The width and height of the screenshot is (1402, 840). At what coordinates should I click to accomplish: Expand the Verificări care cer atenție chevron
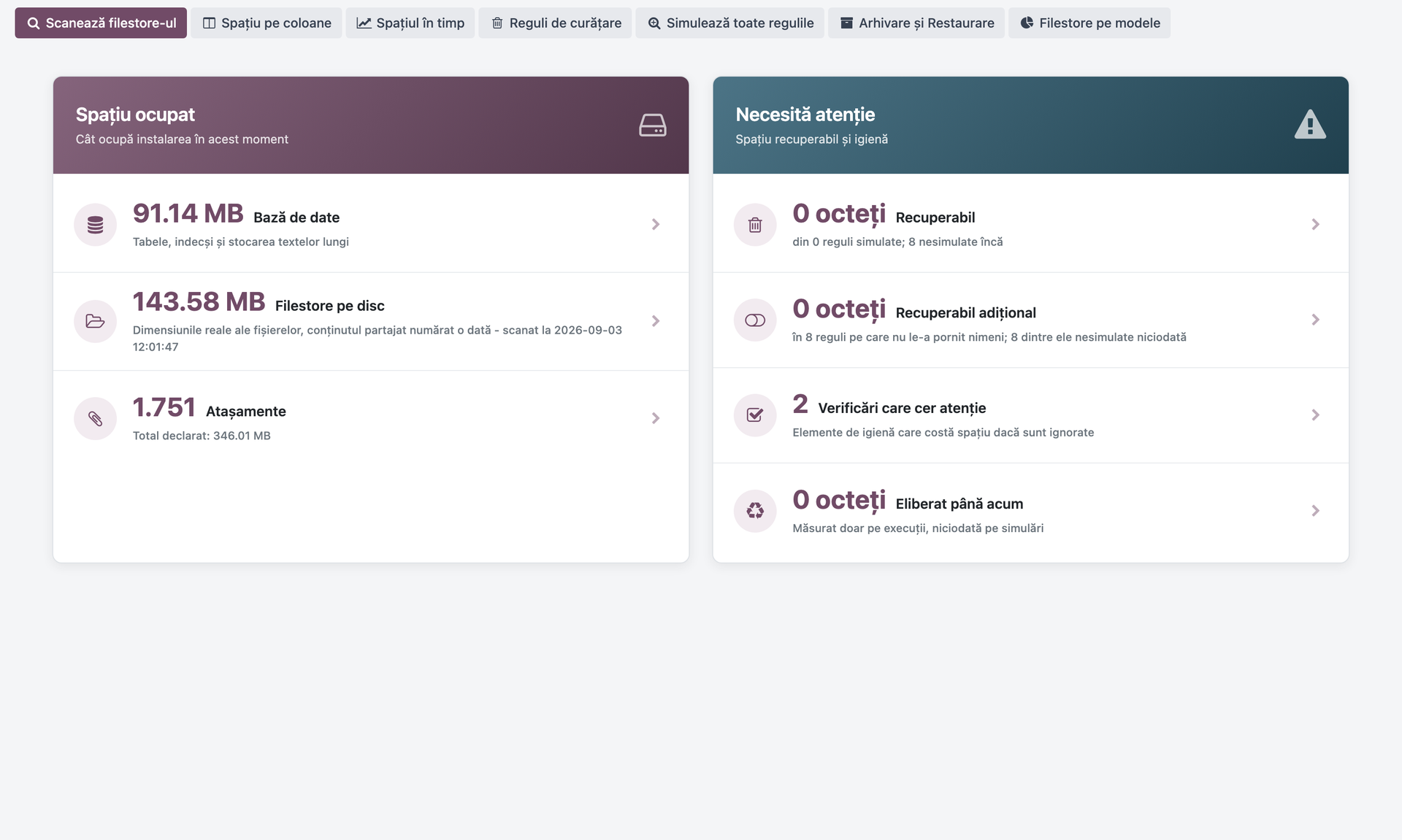[x=1315, y=415]
